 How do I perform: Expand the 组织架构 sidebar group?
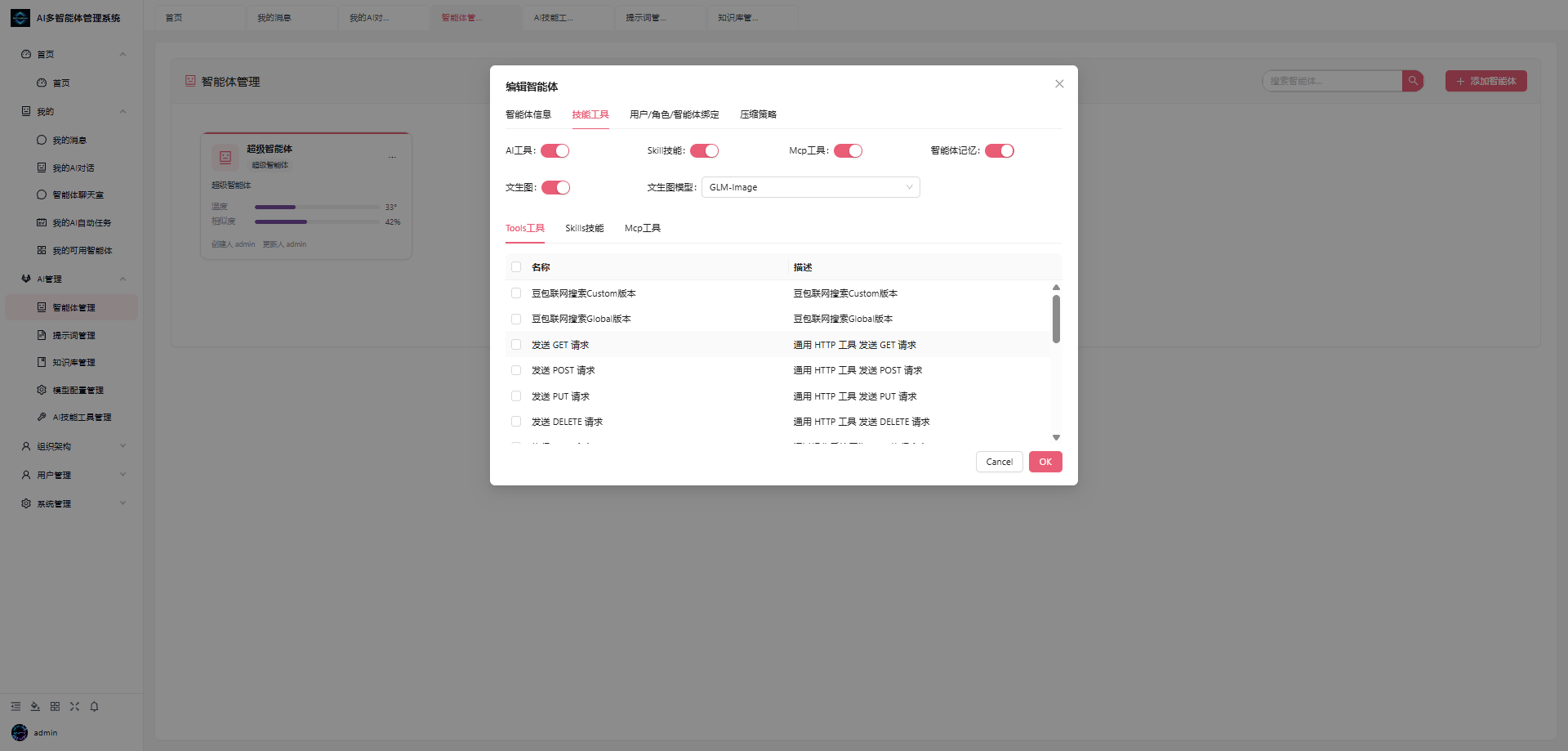[72, 446]
